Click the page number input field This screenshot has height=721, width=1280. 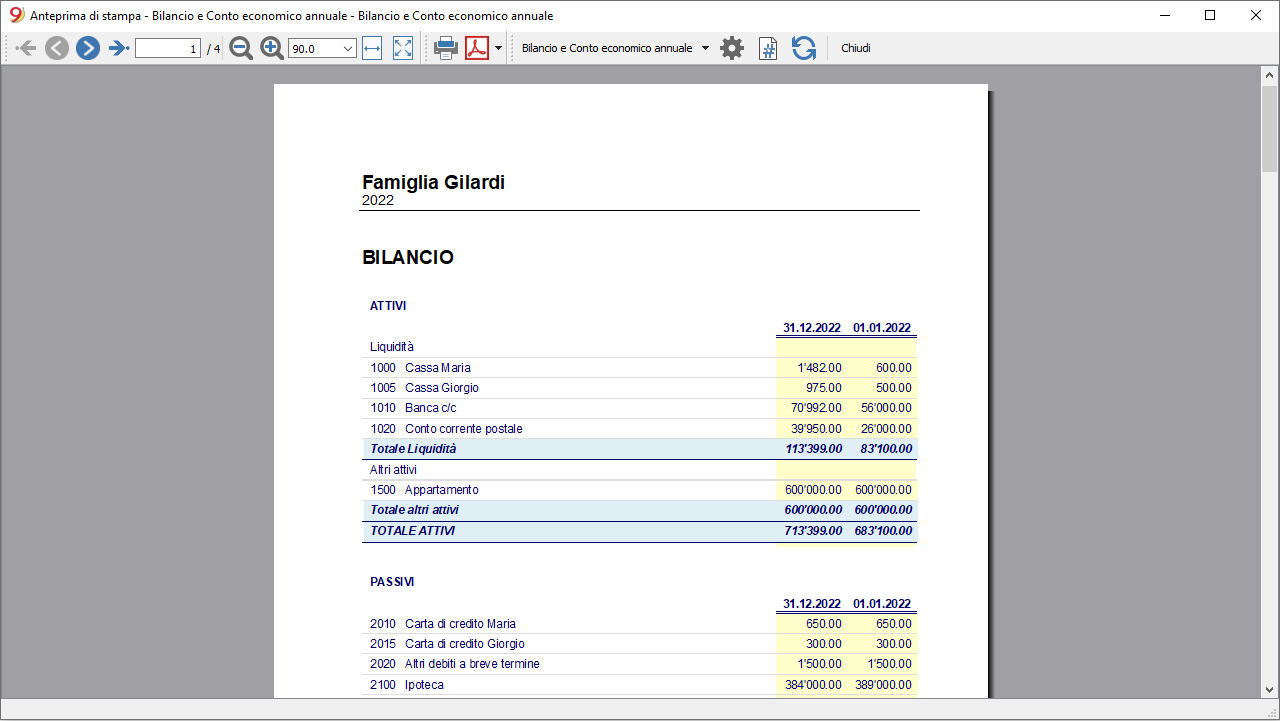(x=168, y=48)
